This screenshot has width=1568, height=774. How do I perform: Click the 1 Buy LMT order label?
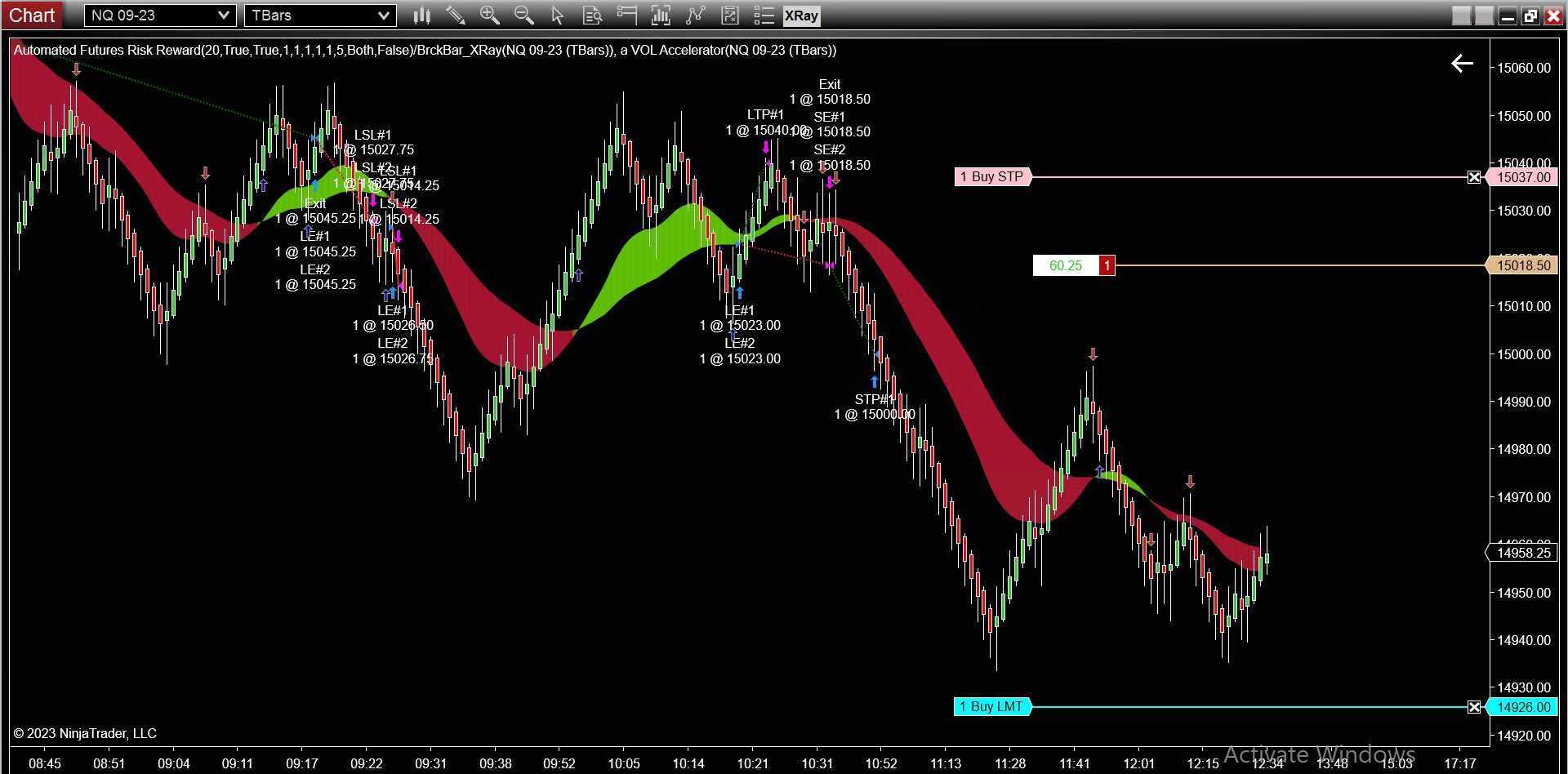(x=992, y=706)
